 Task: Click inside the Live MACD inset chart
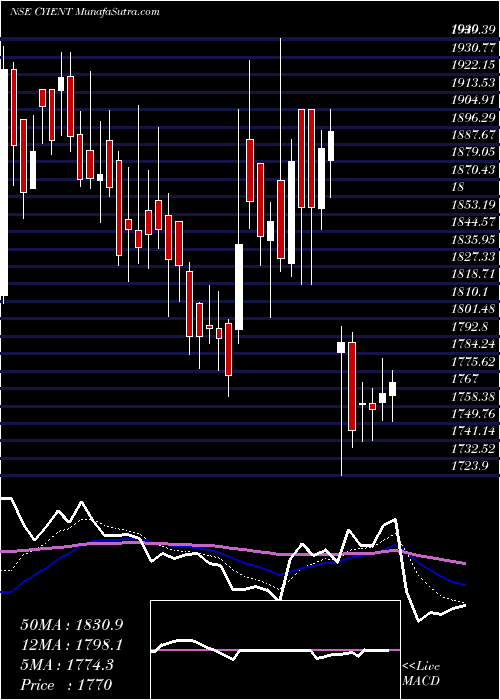[275, 650]
